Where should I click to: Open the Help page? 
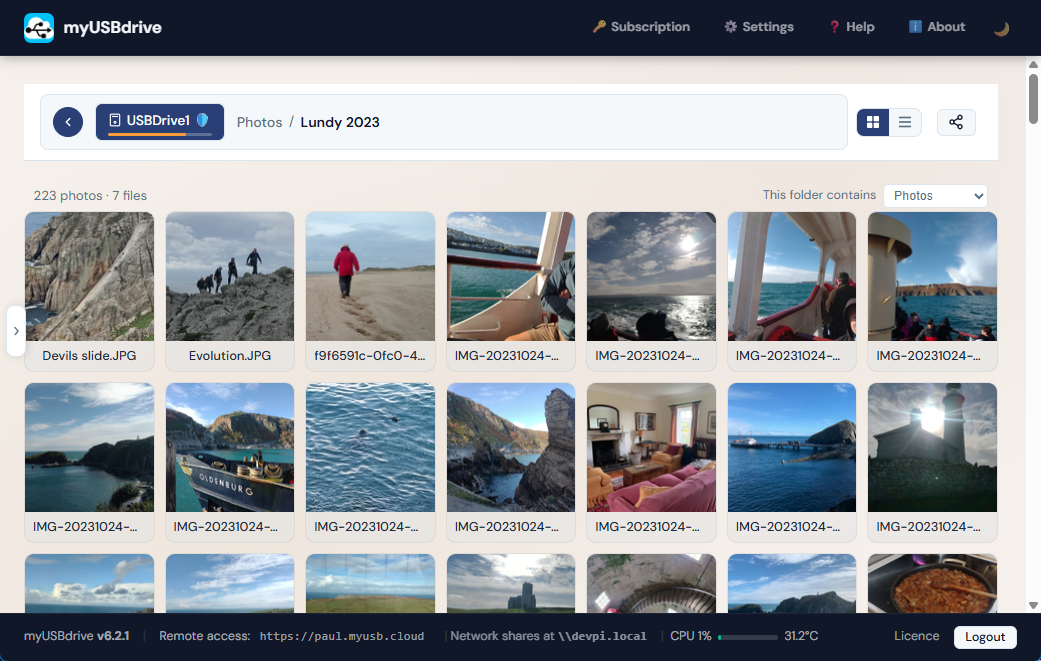[852, 27]
